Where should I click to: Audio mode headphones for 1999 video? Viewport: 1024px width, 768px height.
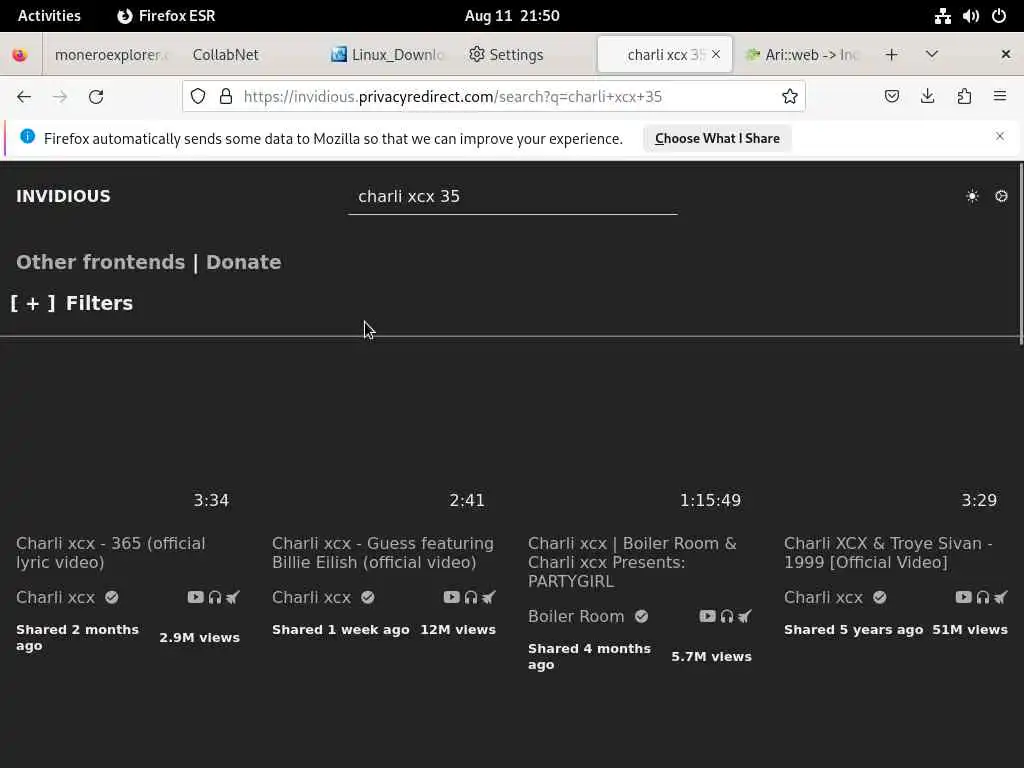pyautogui.click(x=983, y=597)
